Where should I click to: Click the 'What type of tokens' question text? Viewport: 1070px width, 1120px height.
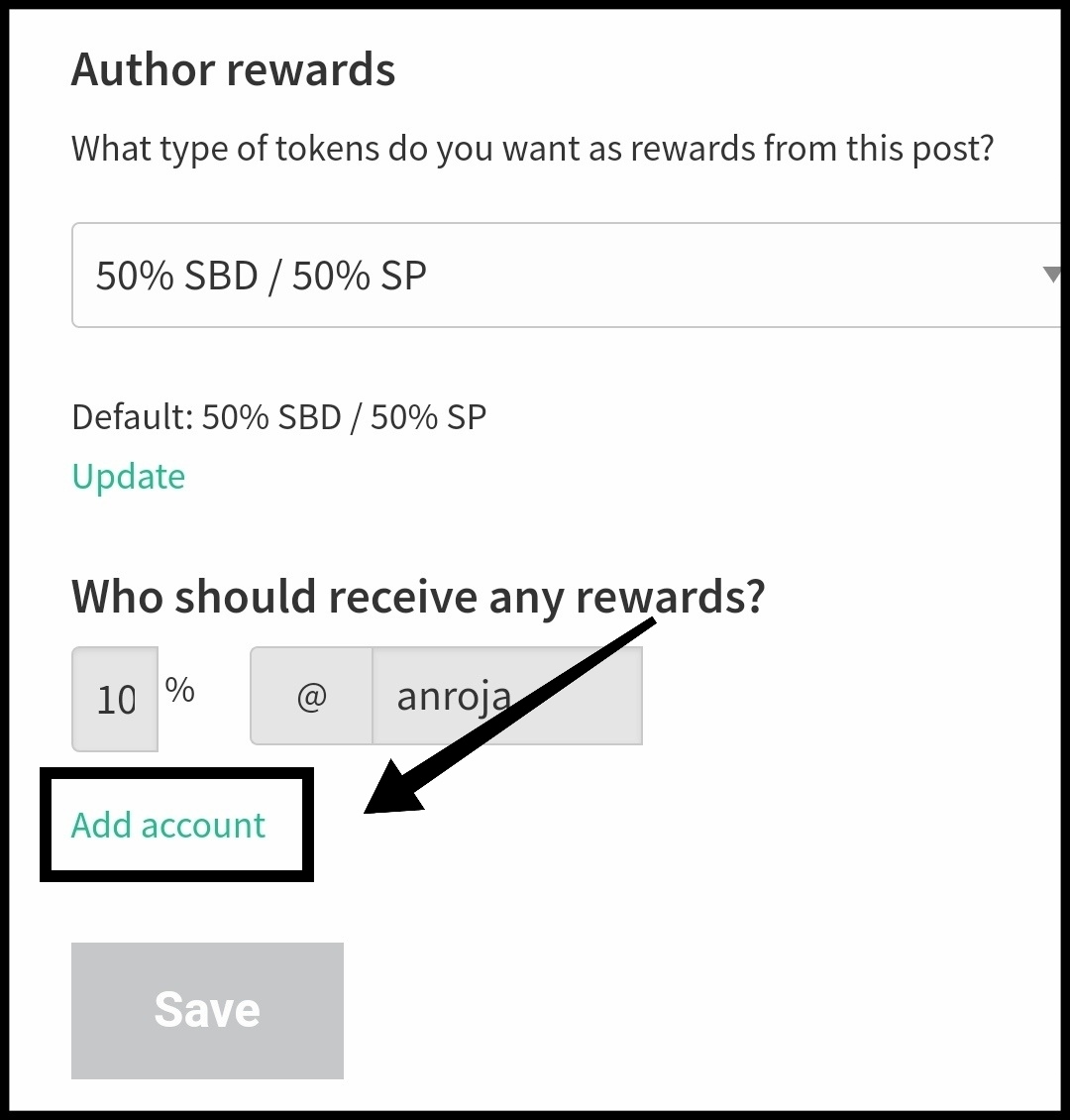click(x=532, y=150)
